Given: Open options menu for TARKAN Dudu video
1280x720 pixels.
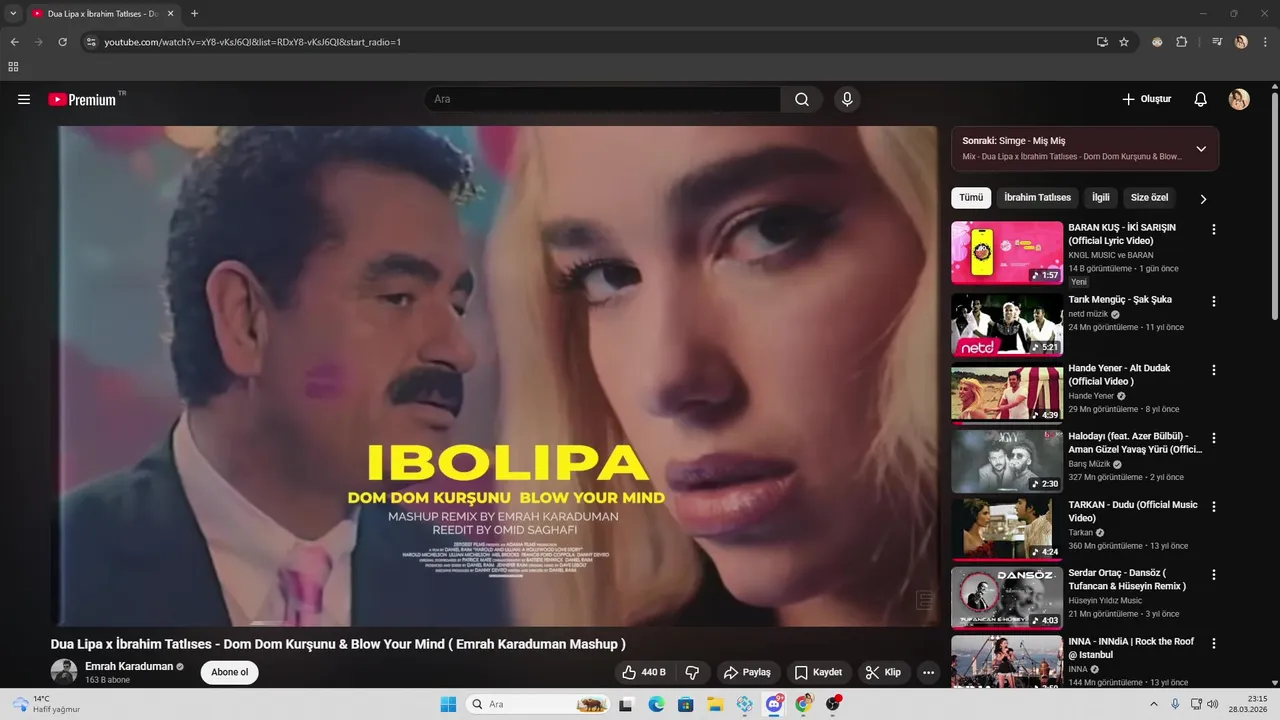Looking at the screenshot, I should 1214,507.
